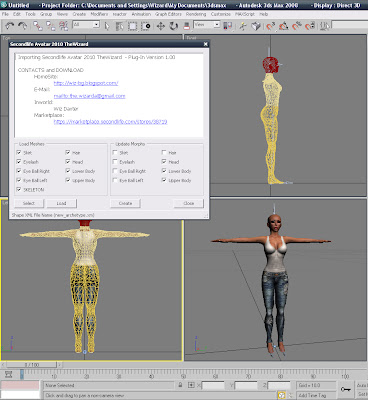Toggle Window/Crossing selection mode icon
Image resolution: width=368 pixels, height=400 pixels.
point(145,26)
